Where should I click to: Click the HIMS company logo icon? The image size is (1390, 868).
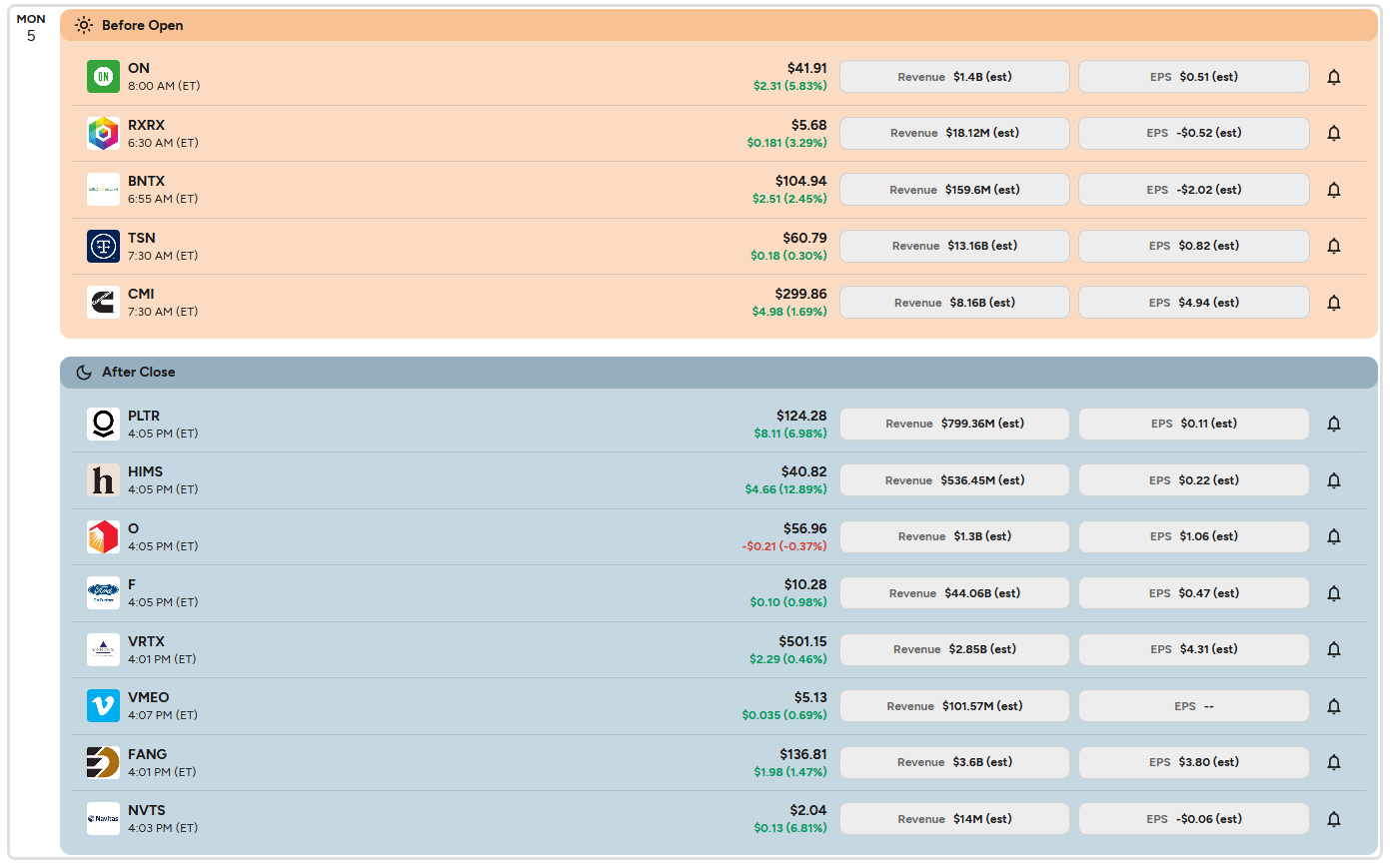(103, 480)
